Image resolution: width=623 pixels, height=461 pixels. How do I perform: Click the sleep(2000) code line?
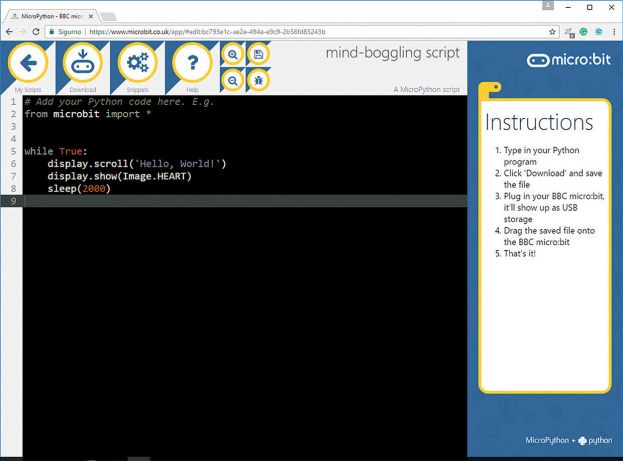click(78, 189)
